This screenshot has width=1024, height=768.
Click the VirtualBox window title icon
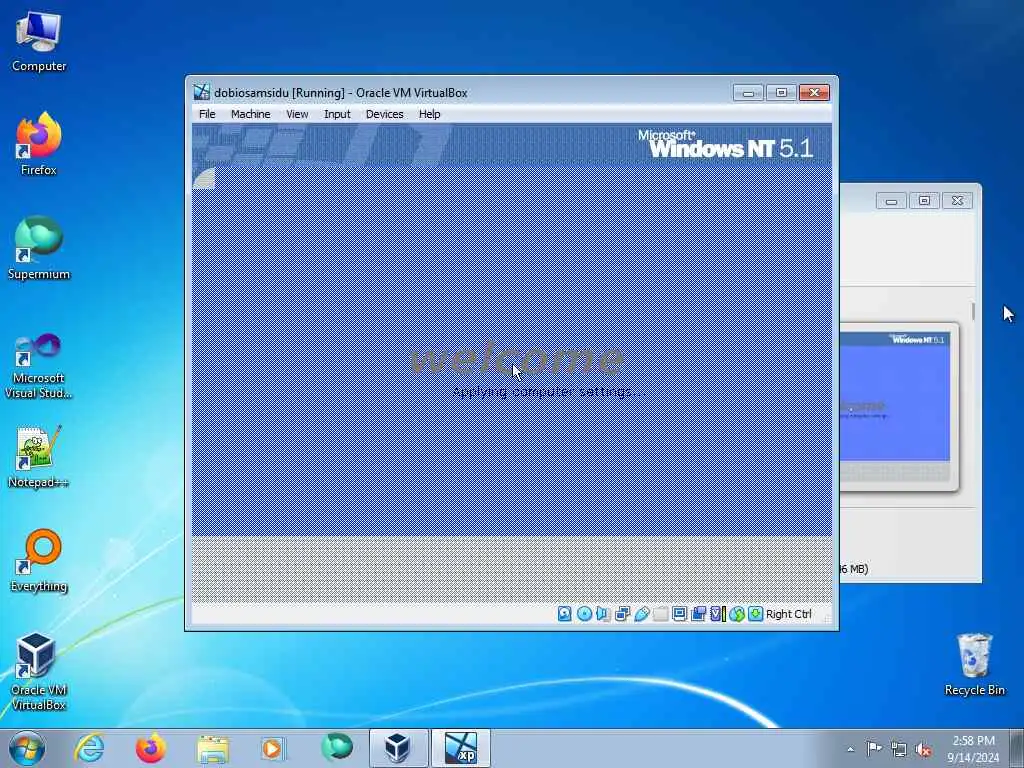[x=202, y=92]
